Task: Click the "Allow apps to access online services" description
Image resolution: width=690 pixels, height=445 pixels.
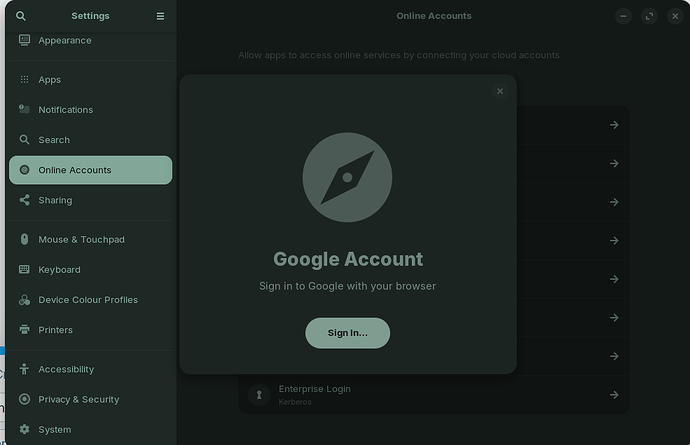Action: (x=399, y=55)
